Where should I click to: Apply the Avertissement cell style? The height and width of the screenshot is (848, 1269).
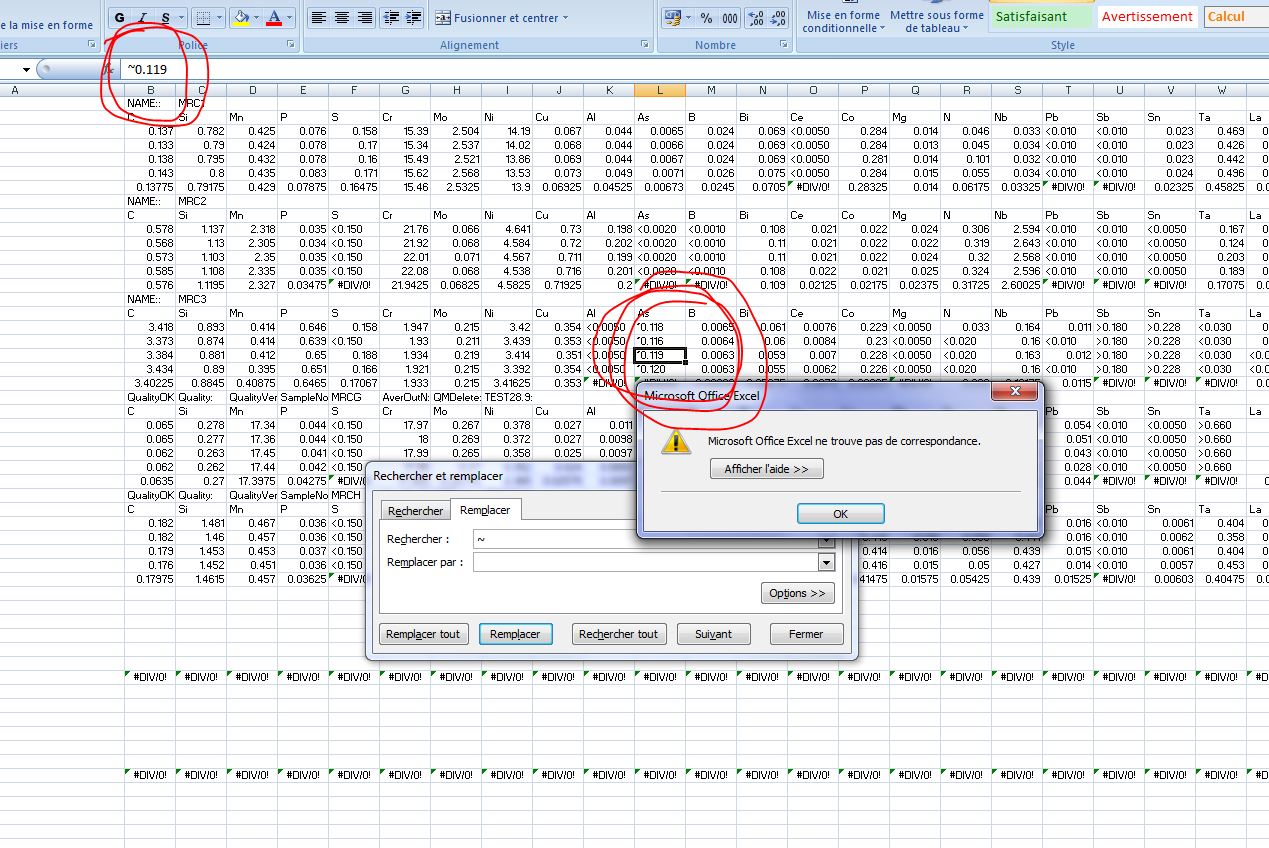(x=1146, y=17)
